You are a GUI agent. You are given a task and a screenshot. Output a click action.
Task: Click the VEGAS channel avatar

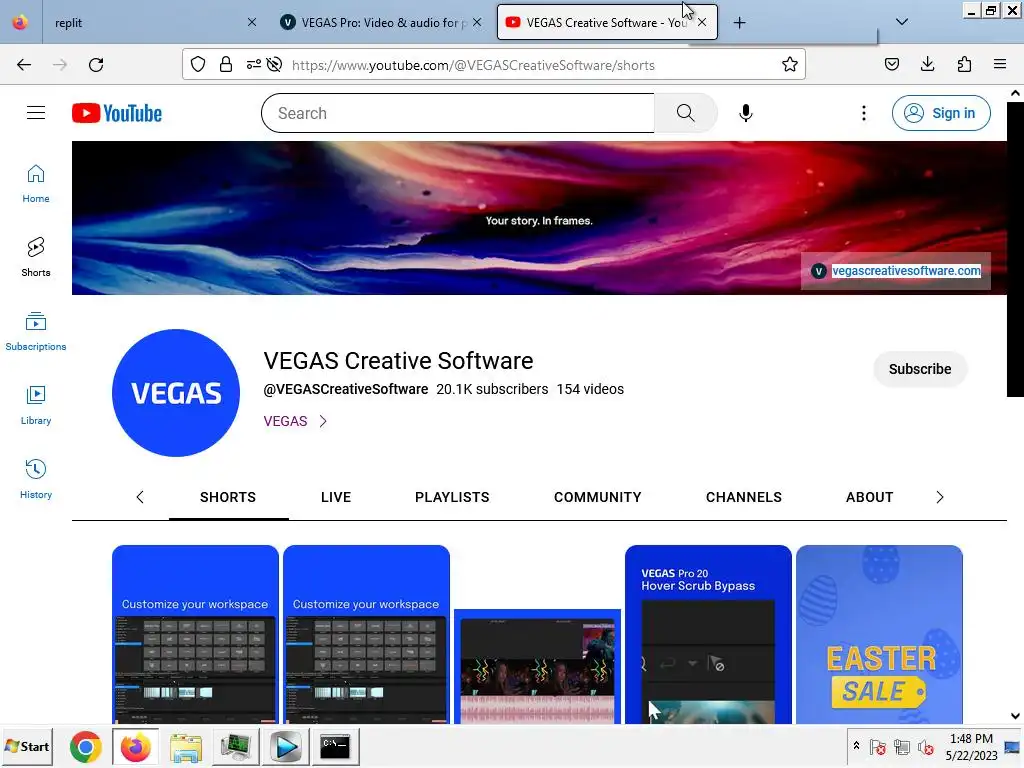176,393
